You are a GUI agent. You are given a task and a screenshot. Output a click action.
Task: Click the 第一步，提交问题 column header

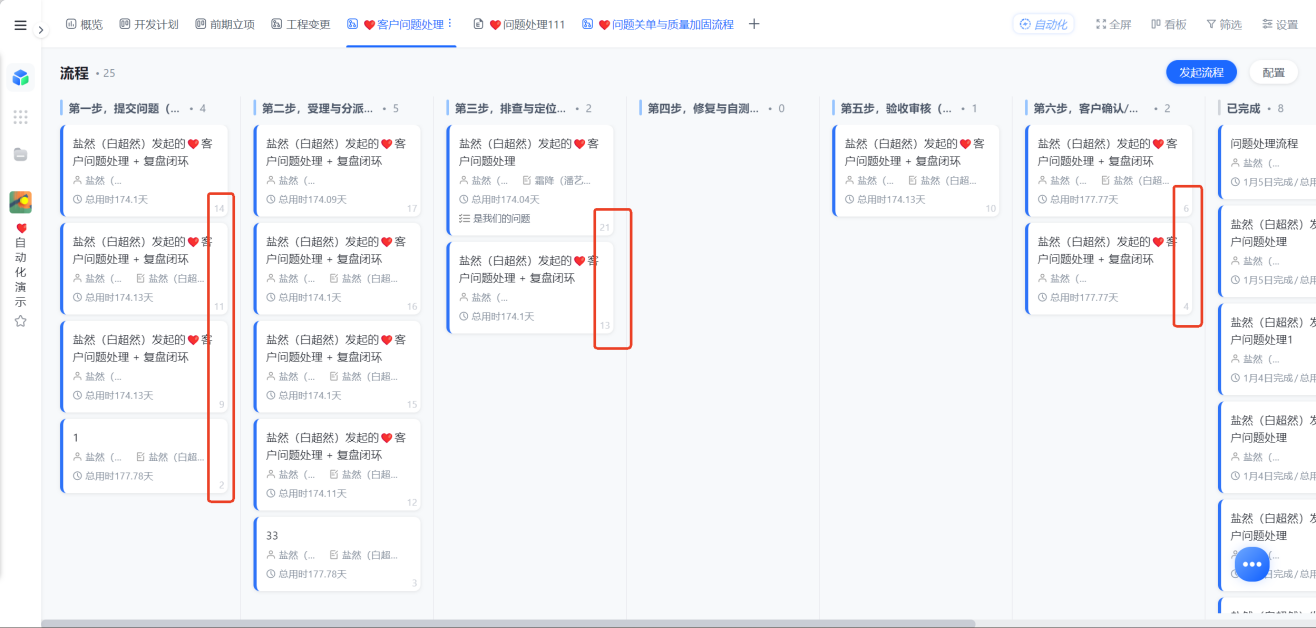tap(125, 108)
